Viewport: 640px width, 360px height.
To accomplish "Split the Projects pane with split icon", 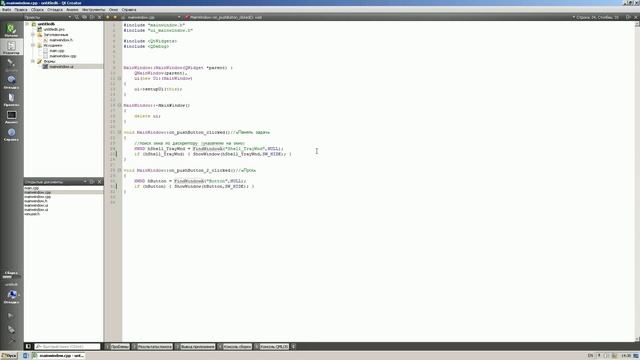I will coord(92,17).
